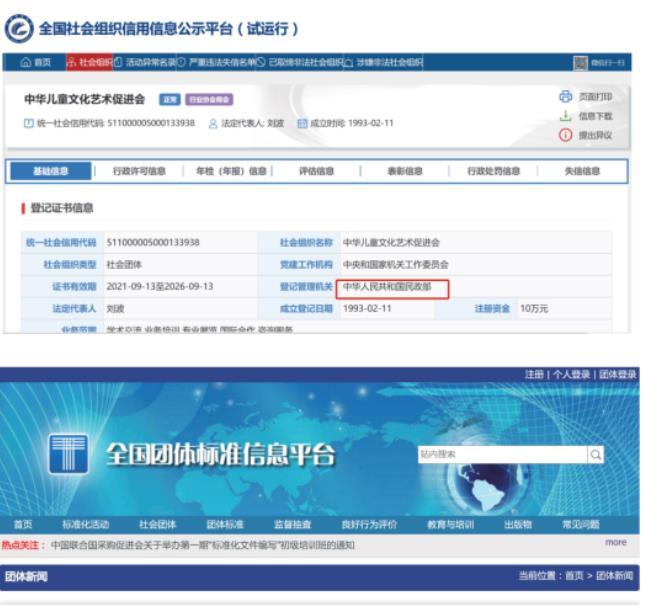Image resolution: width=645 pixels, height=610 pixels.
Task: Switch to the 行政许可信息 tab
Action: point(139,171)
